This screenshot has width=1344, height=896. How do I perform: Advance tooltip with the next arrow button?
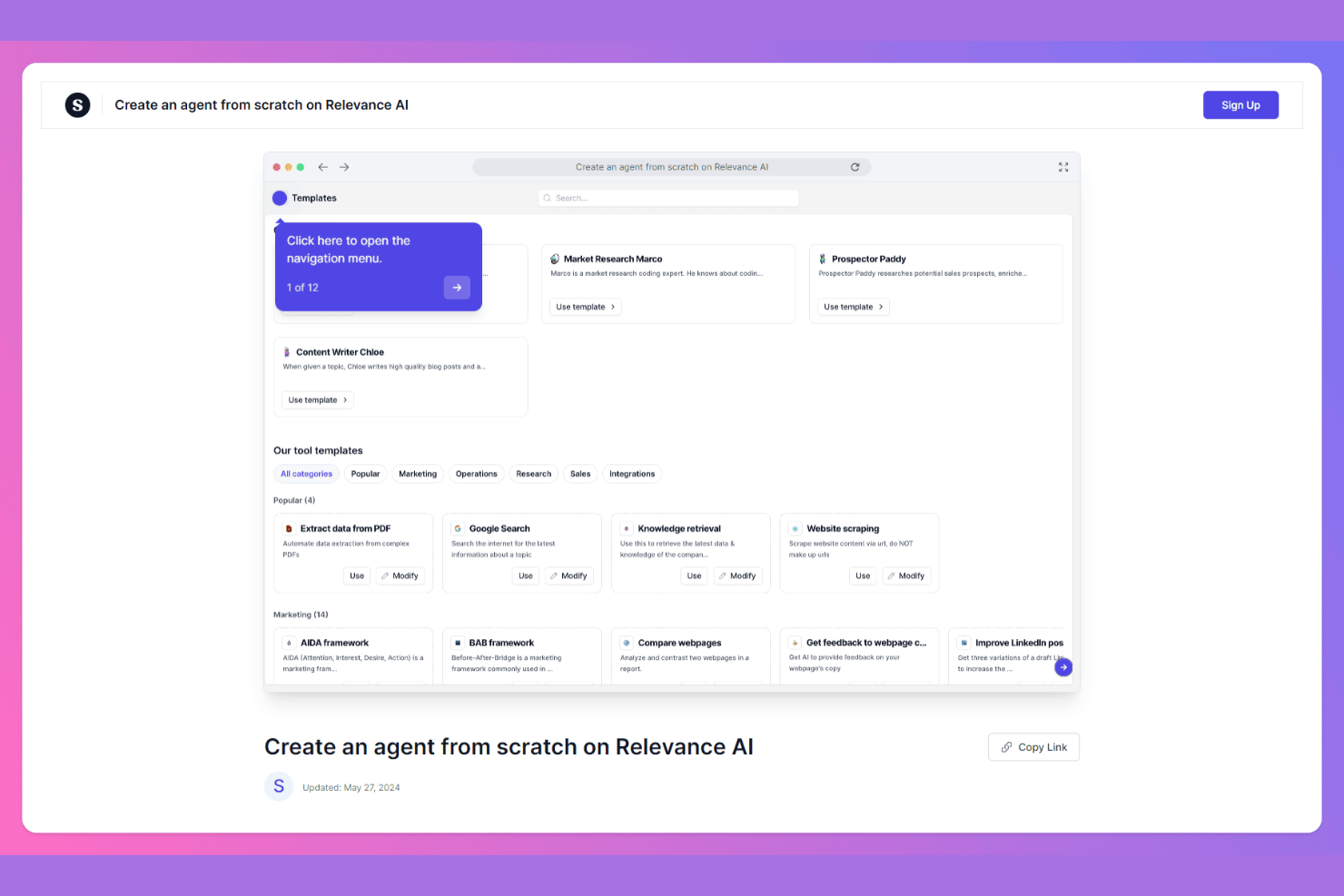pyautogui.click(x=457, y=288)
